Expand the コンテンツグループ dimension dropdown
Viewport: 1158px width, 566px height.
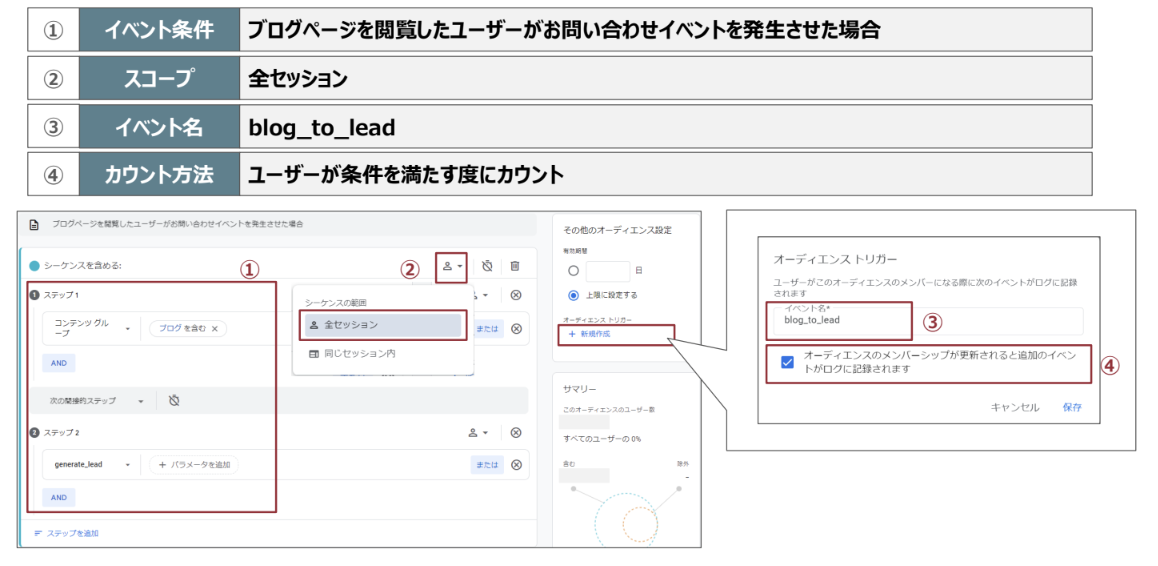click(127, 328)
